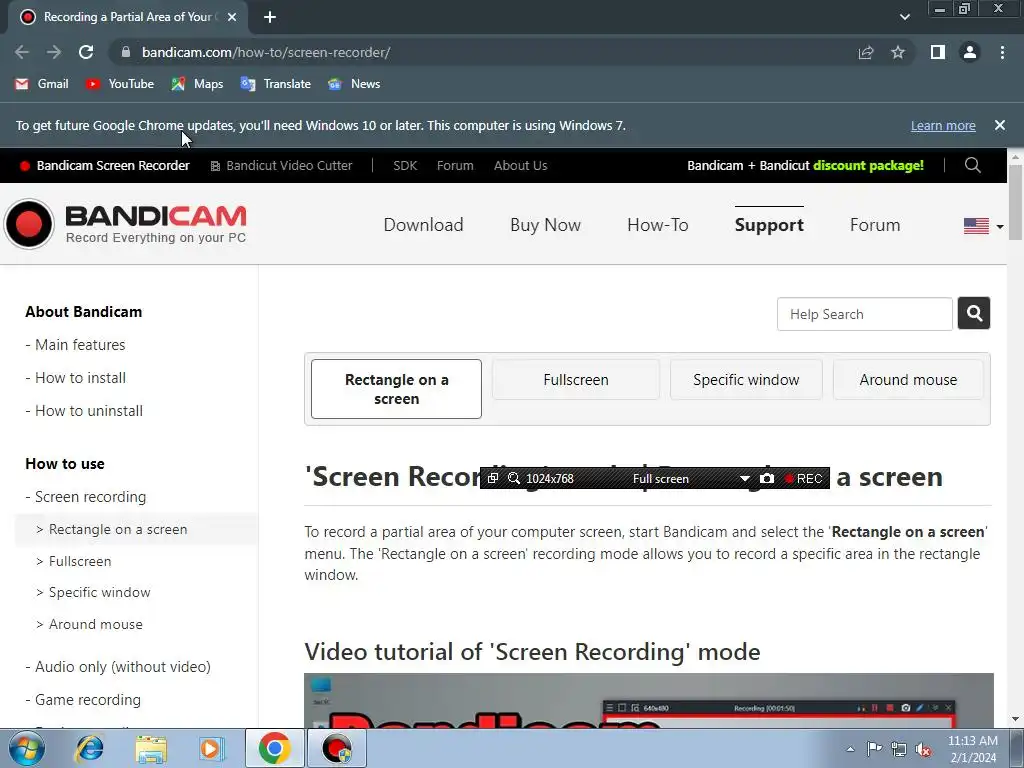
Task: Select the Fullscreen tab
Action: [x=575, y=379]
